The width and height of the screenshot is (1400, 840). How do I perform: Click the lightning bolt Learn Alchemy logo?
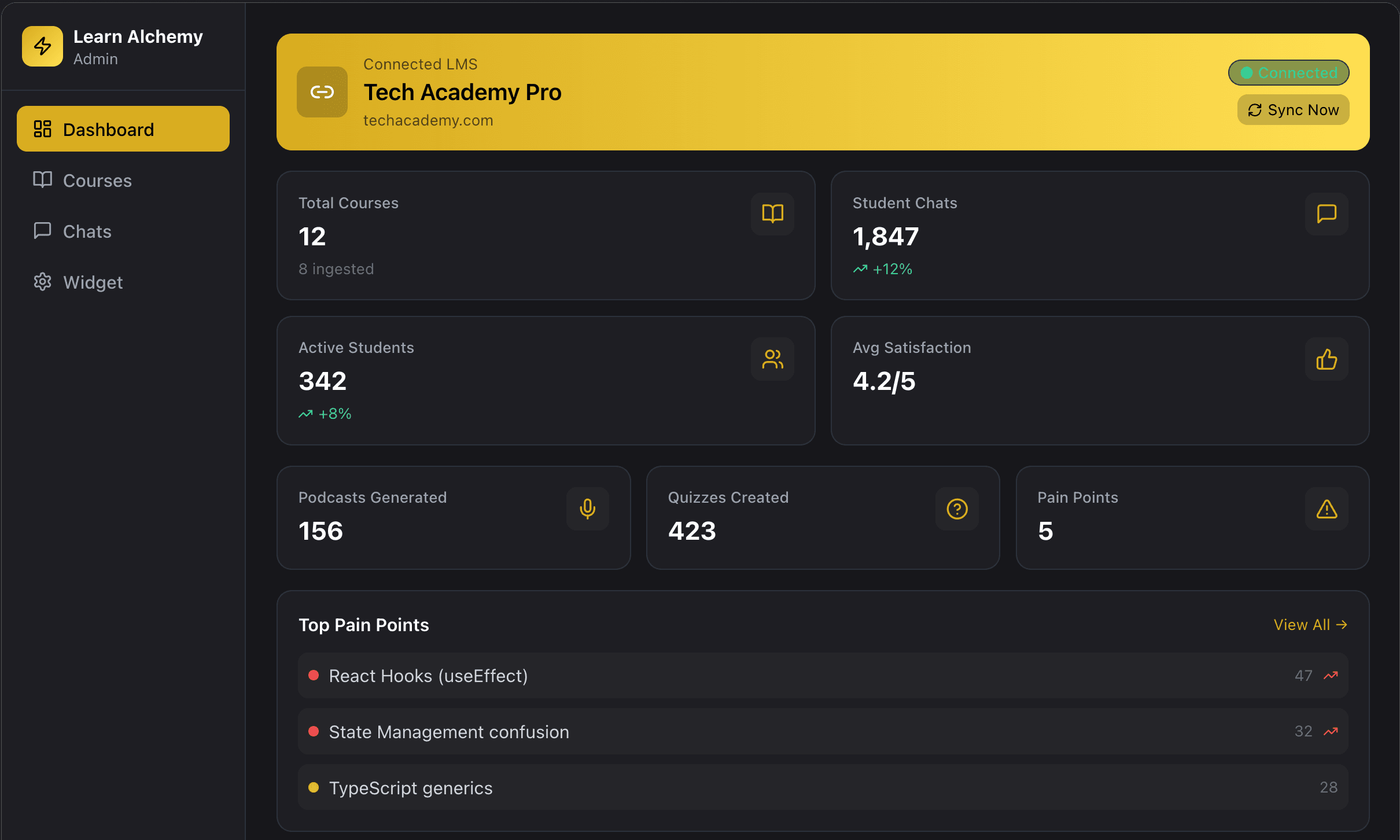tap(42, 46)
